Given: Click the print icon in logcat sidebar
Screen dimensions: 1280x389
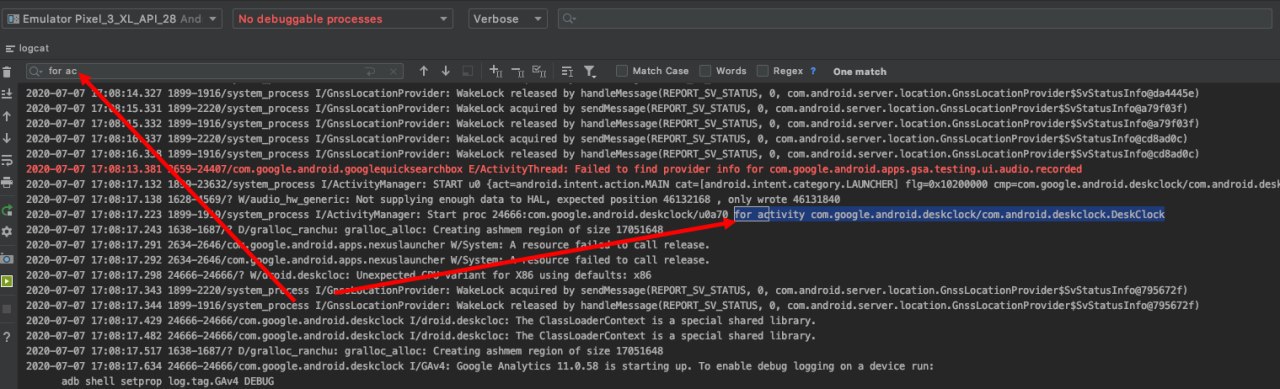Looking at the screenshot, I should pyautogui.click(x=7, y=182).
